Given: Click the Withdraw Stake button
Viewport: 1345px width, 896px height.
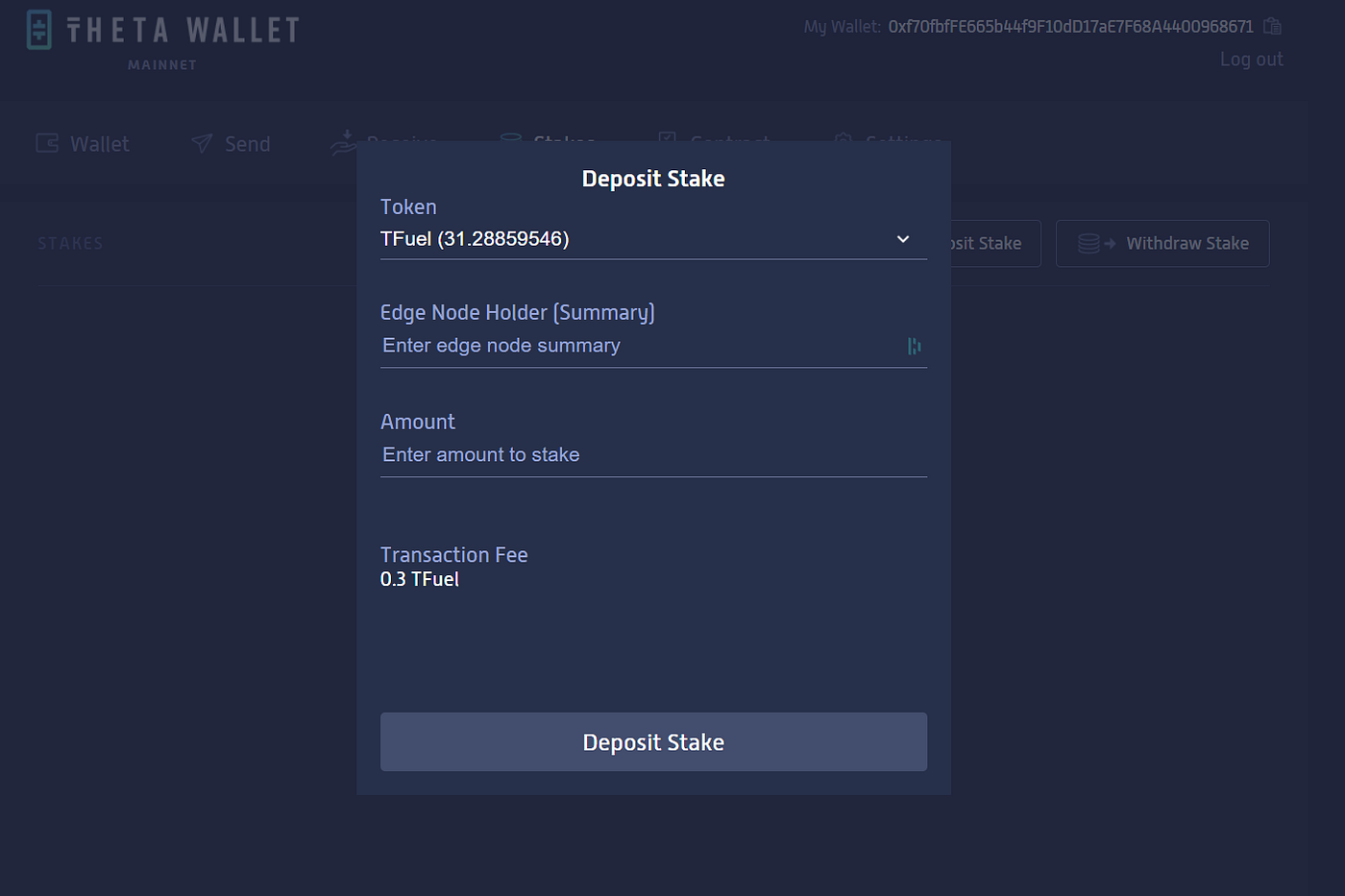Looking at the screenshot, I should [x=1162, y=243].
